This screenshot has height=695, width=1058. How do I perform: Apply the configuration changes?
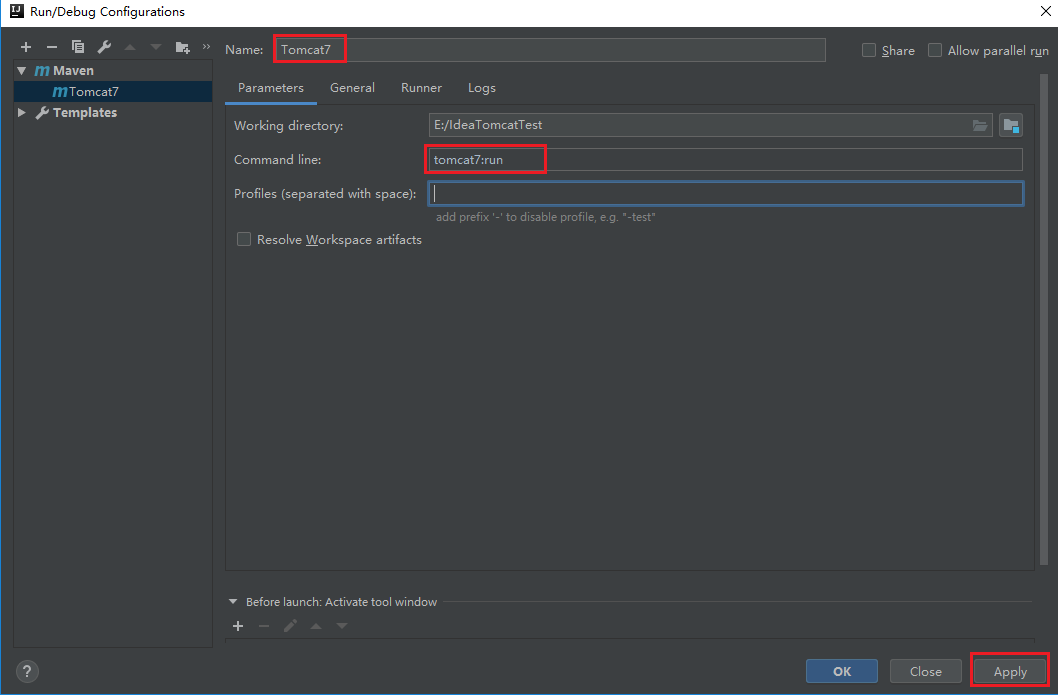point(1009,671)
